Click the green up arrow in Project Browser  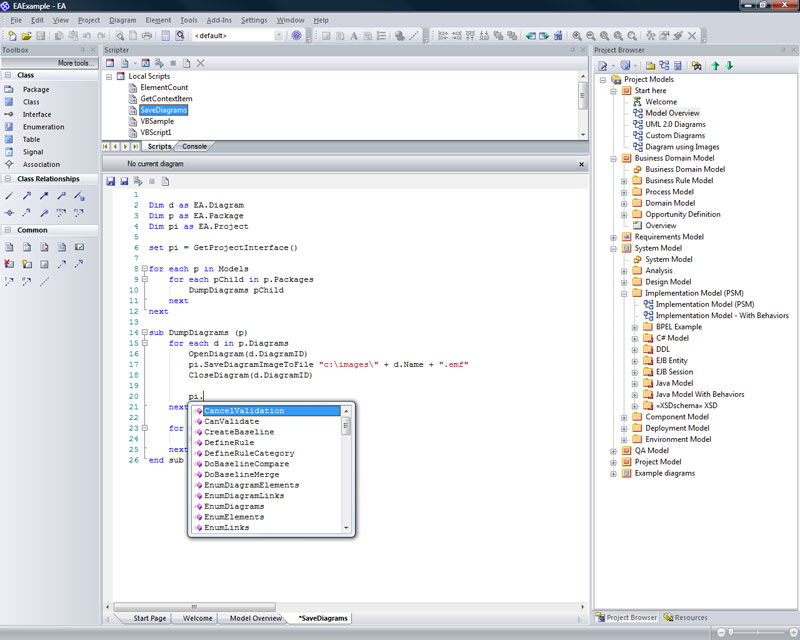click(716, 66)
